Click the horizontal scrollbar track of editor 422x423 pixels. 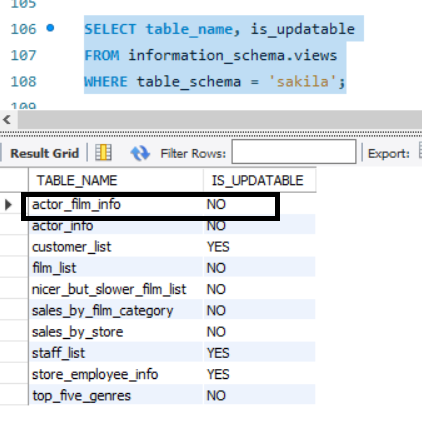point(220,120)
